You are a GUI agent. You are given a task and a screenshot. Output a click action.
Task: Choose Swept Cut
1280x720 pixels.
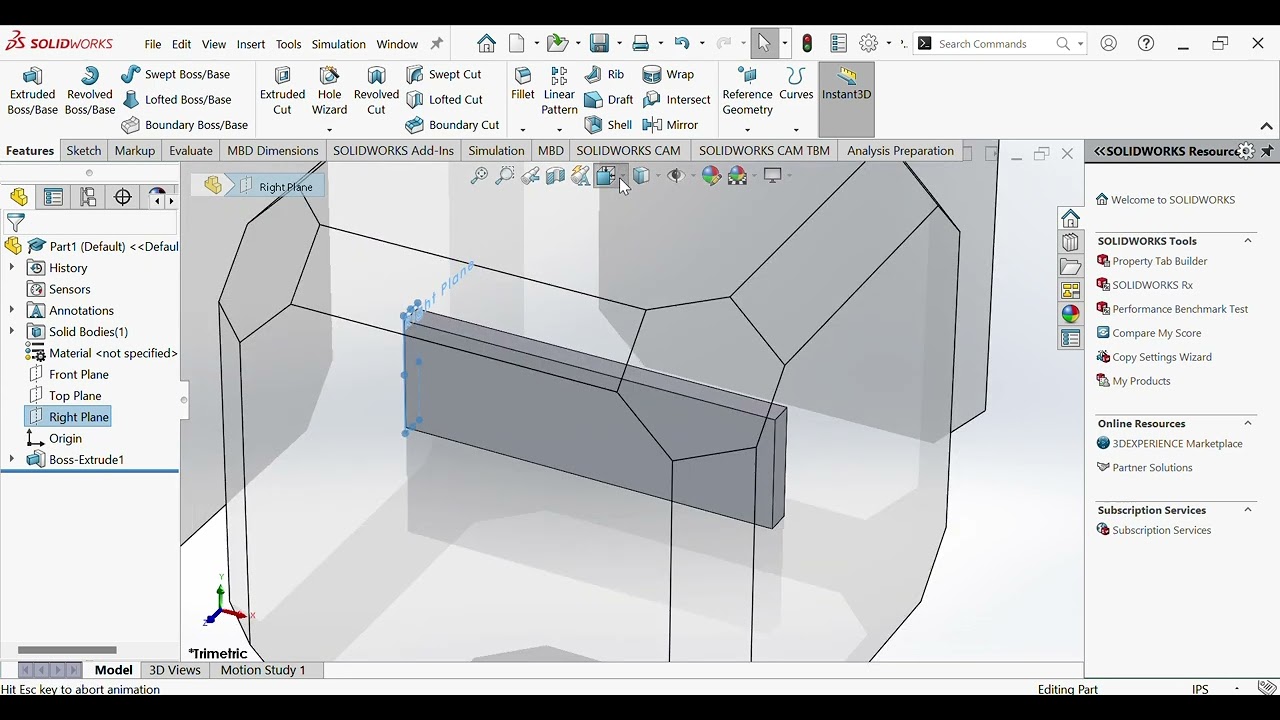(444, 74)
